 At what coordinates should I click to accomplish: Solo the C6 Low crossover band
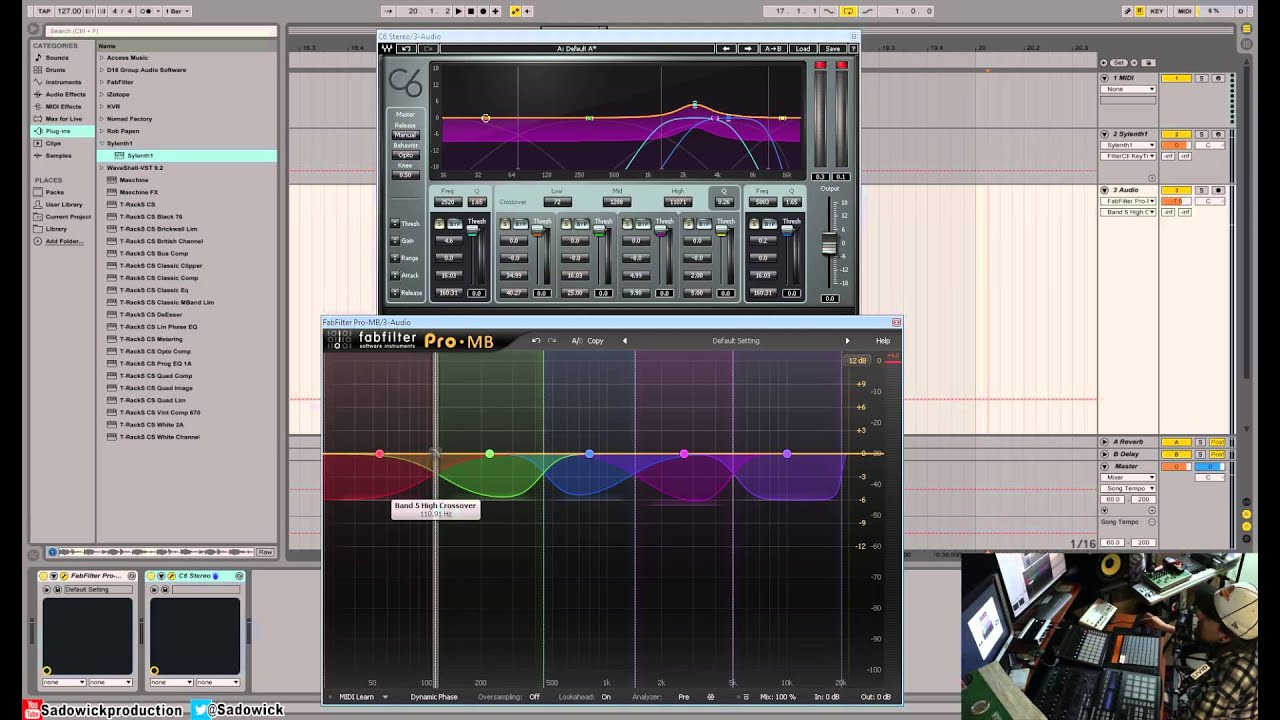click(505, 224)
